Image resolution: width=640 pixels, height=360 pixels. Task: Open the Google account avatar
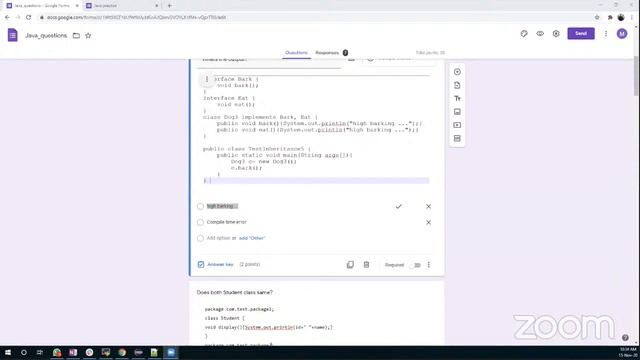(622, 34)
